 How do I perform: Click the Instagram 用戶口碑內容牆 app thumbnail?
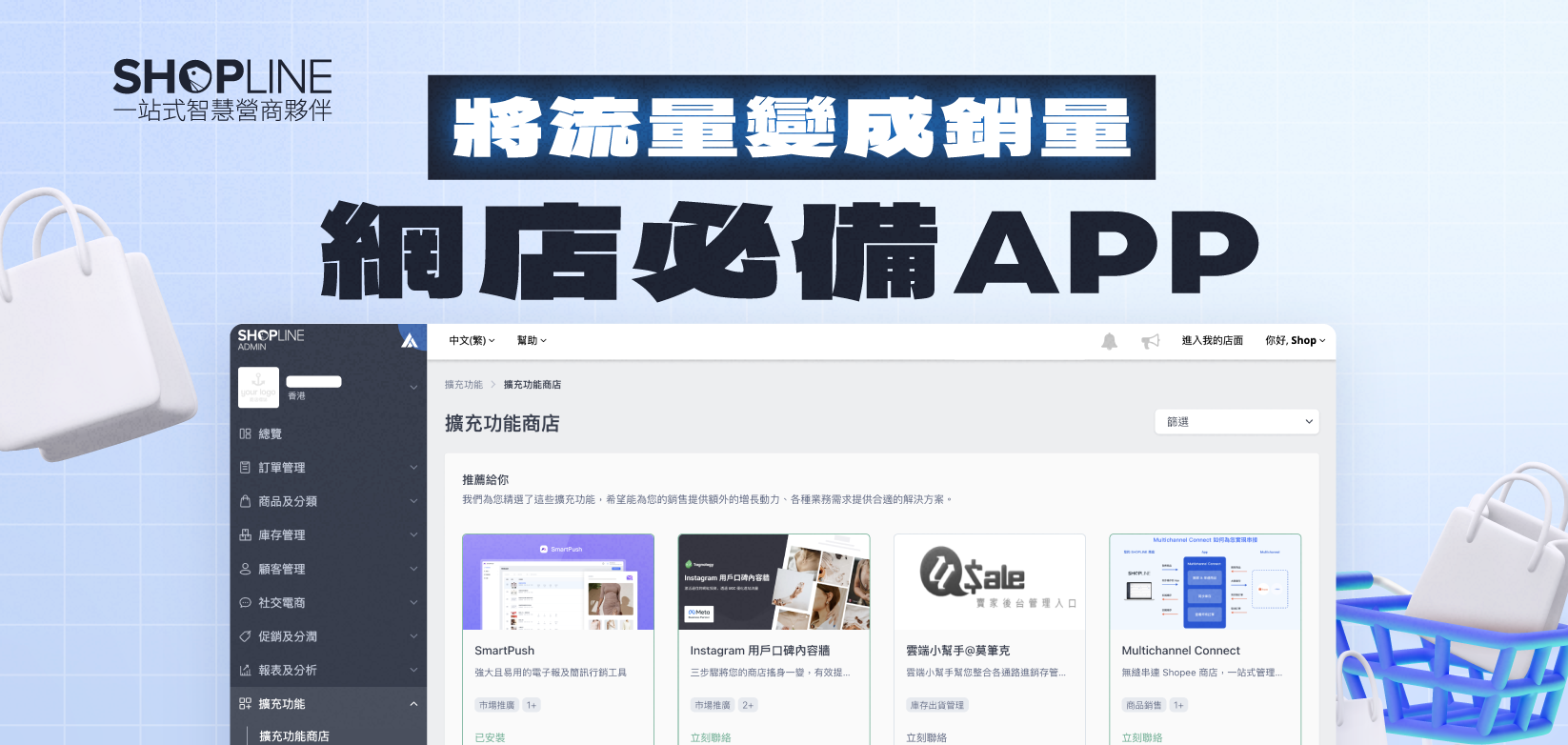tap(774, 582)
